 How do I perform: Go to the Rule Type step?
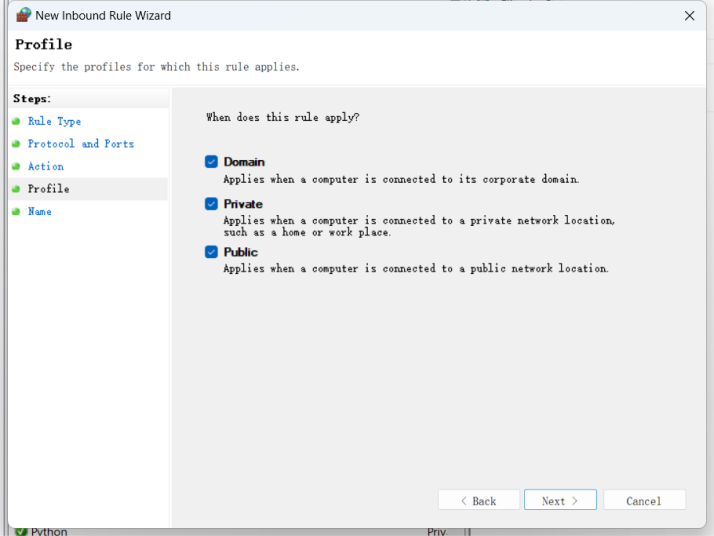tap(54, 122)
